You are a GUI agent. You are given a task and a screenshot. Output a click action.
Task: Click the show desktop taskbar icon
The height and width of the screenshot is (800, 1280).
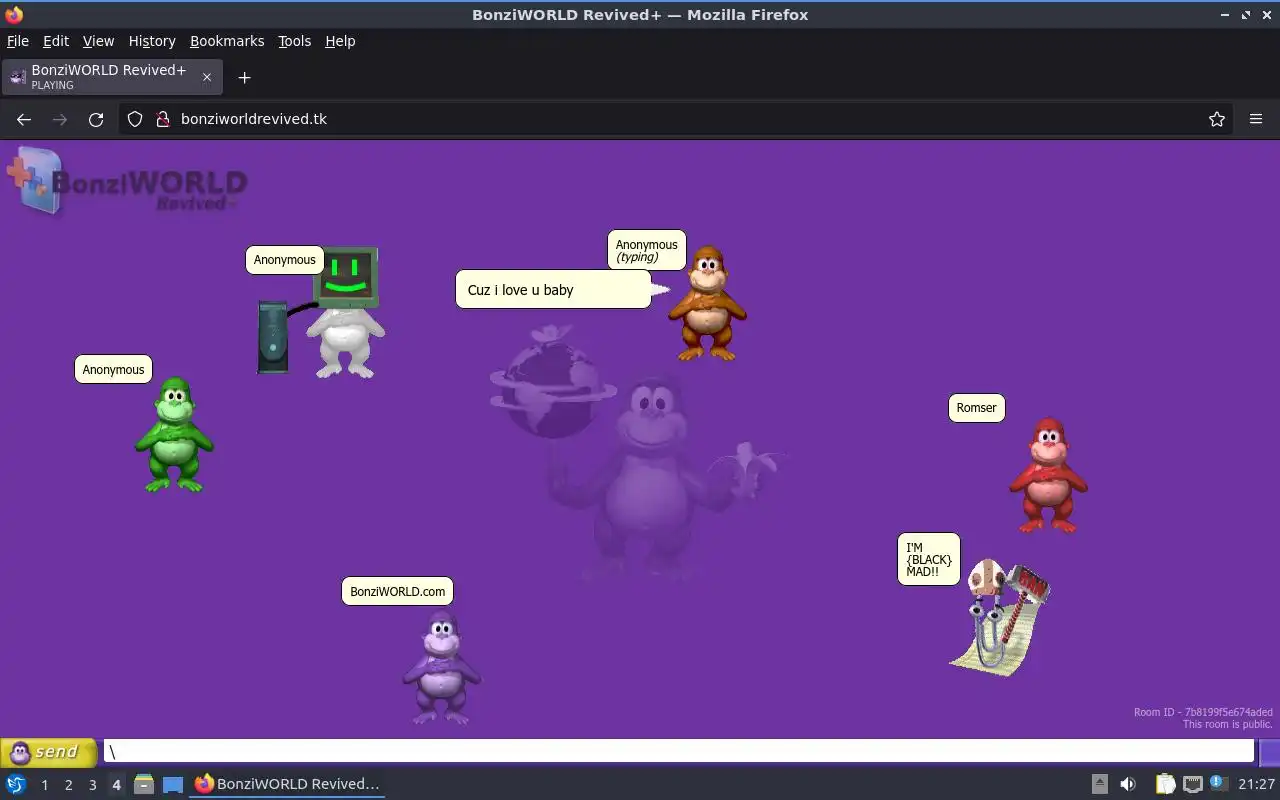pos(173,784)
